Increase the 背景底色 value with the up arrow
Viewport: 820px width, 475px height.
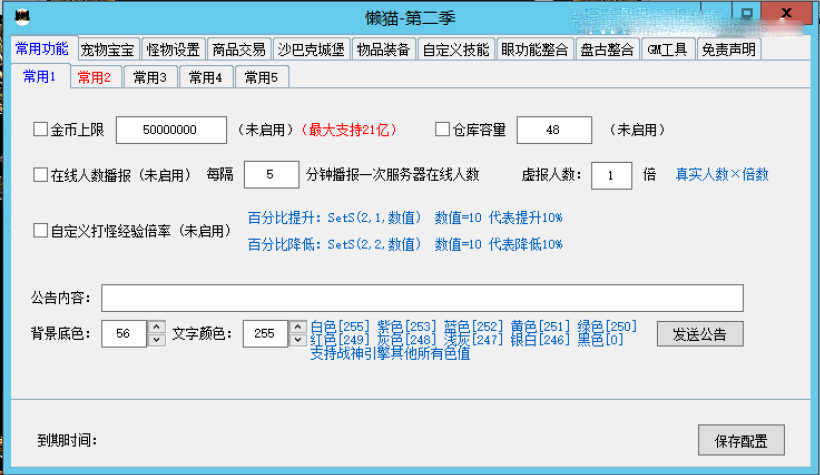pyautogui.click(x=156, y=327)
